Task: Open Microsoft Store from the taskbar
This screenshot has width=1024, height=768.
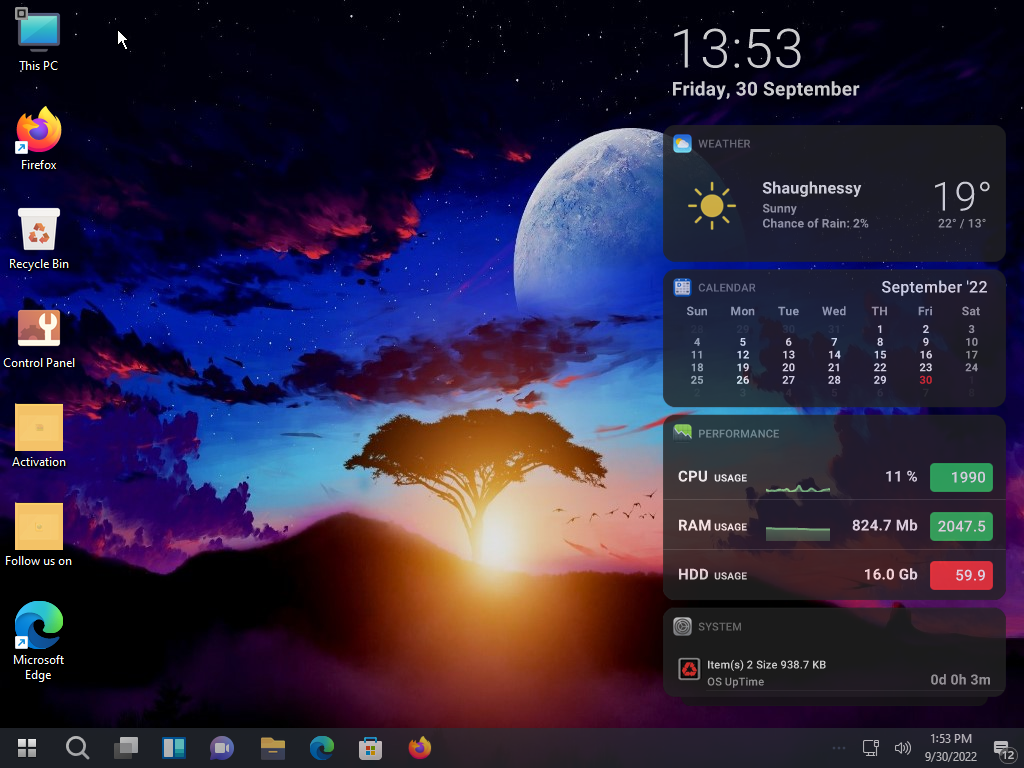Action: pyautogui.click(x=370, y=748)
